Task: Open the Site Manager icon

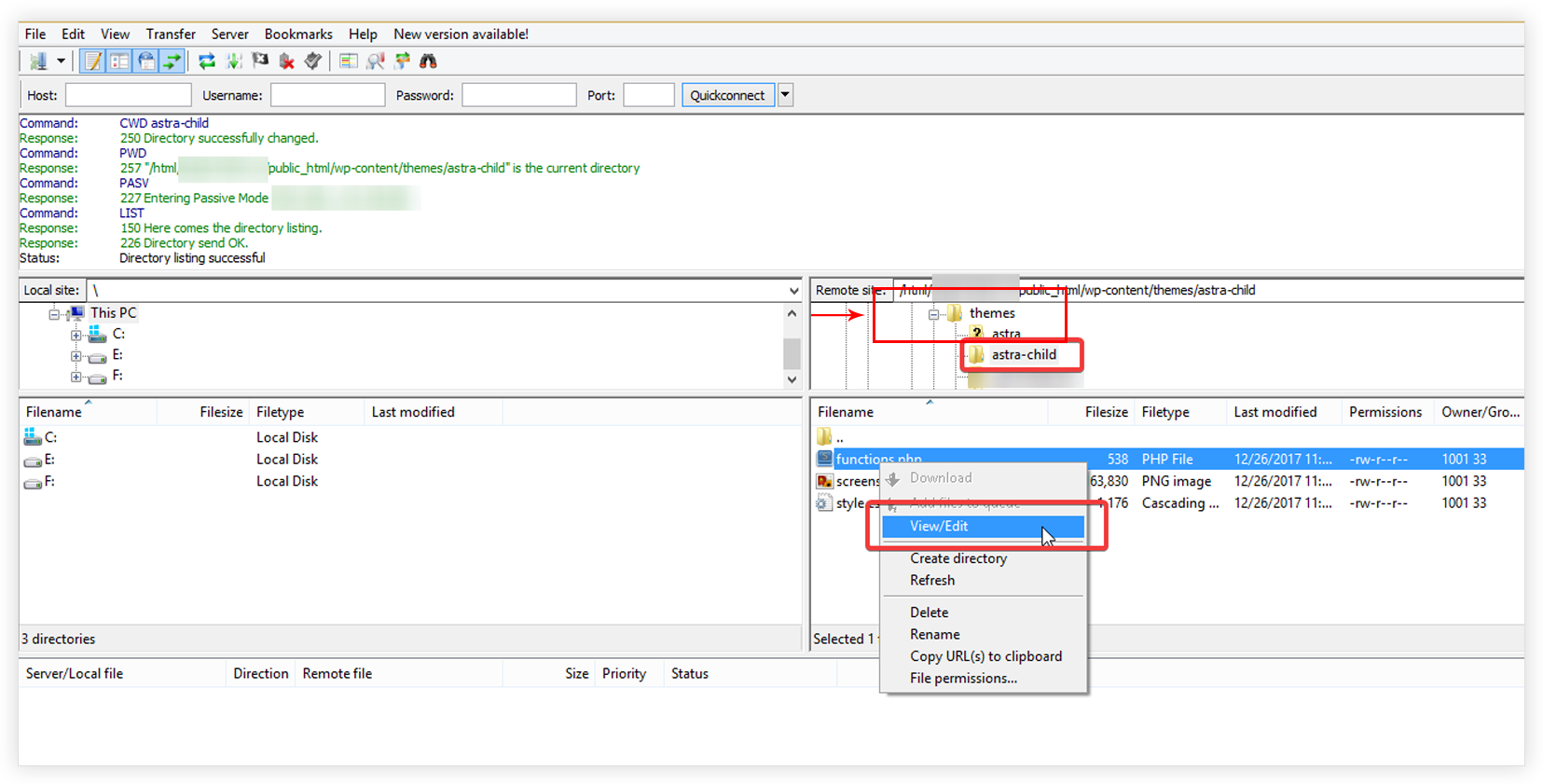Action: (x=38, y=62)
